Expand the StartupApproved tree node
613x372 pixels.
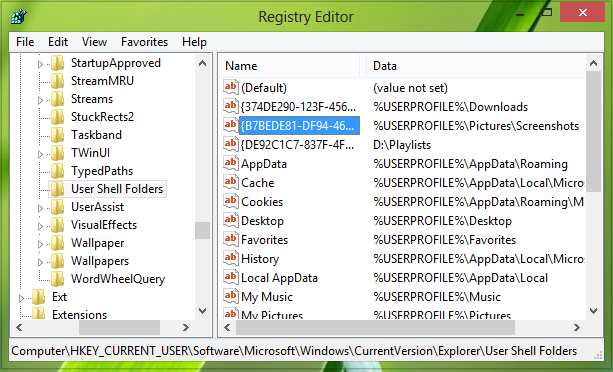click(x=40, y=64)
